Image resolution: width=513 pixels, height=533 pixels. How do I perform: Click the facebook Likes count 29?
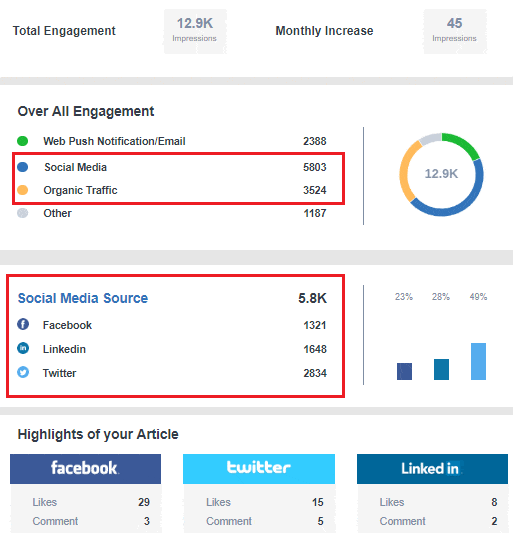(x=144, y=502)
